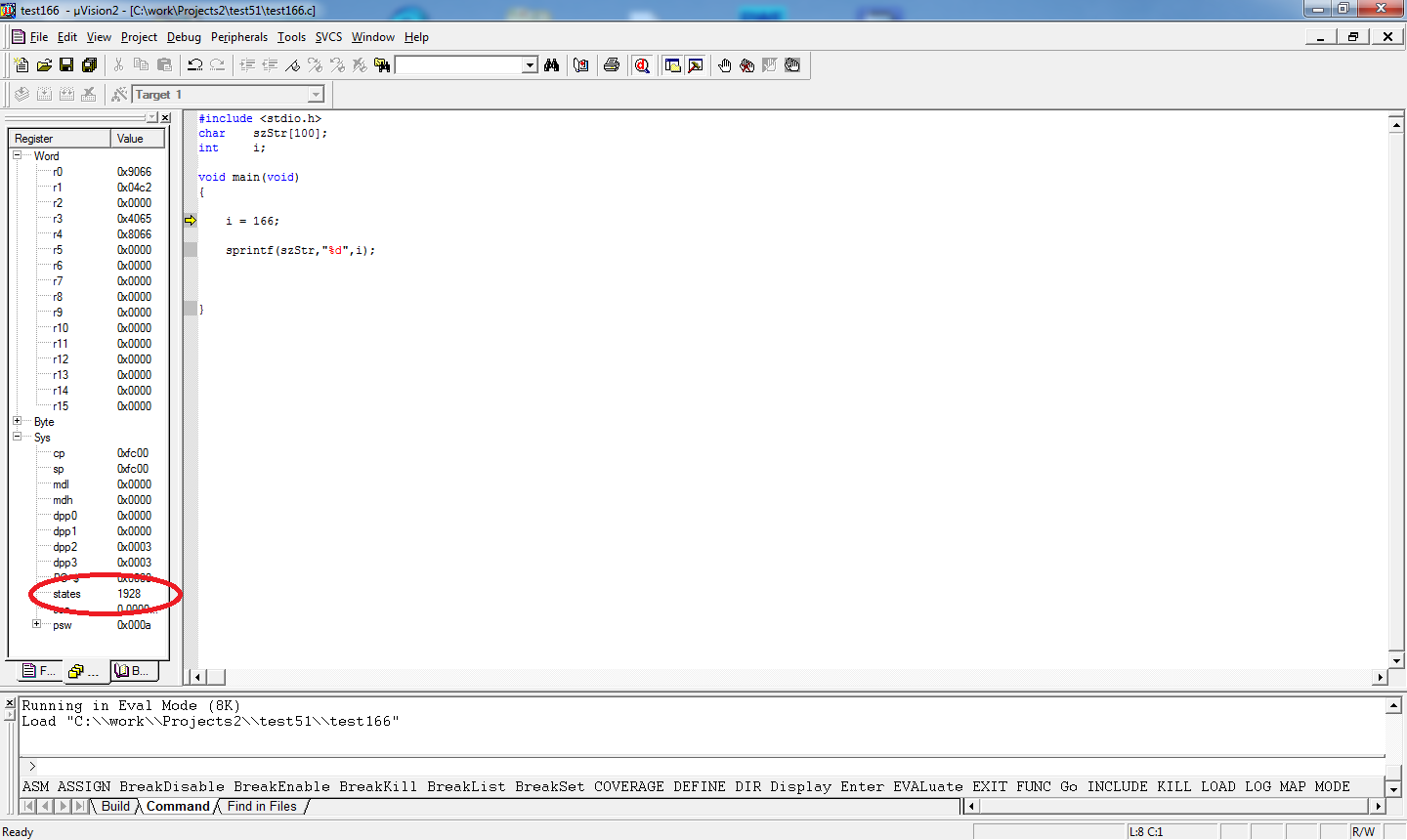The width and height of the screenshot is (1407, 840).
Task: Click the Register column header
Action: pos(59,139)
